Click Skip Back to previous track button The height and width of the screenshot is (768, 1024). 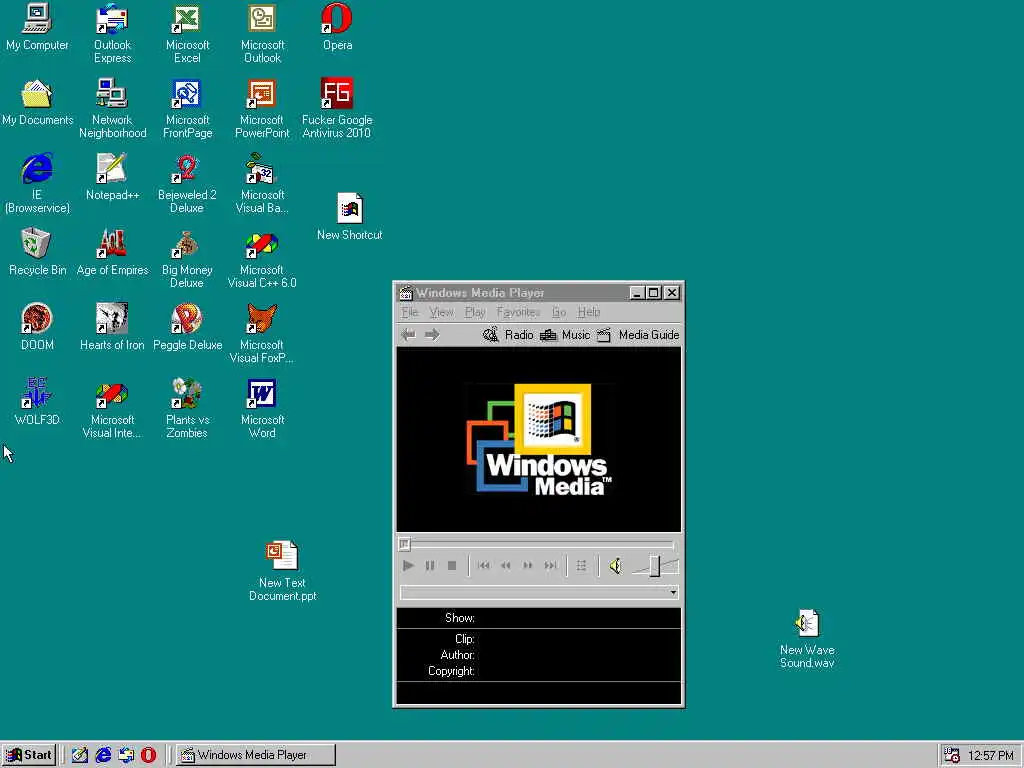tap(483, 566)
